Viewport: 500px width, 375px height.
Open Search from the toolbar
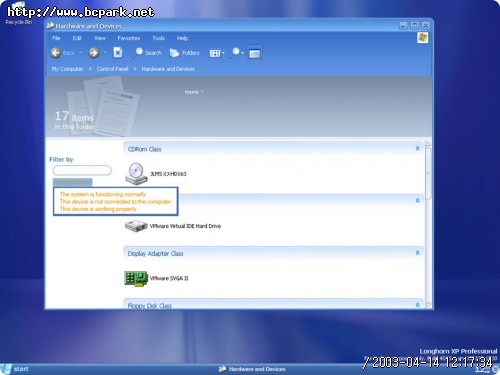tap(147, 53)
